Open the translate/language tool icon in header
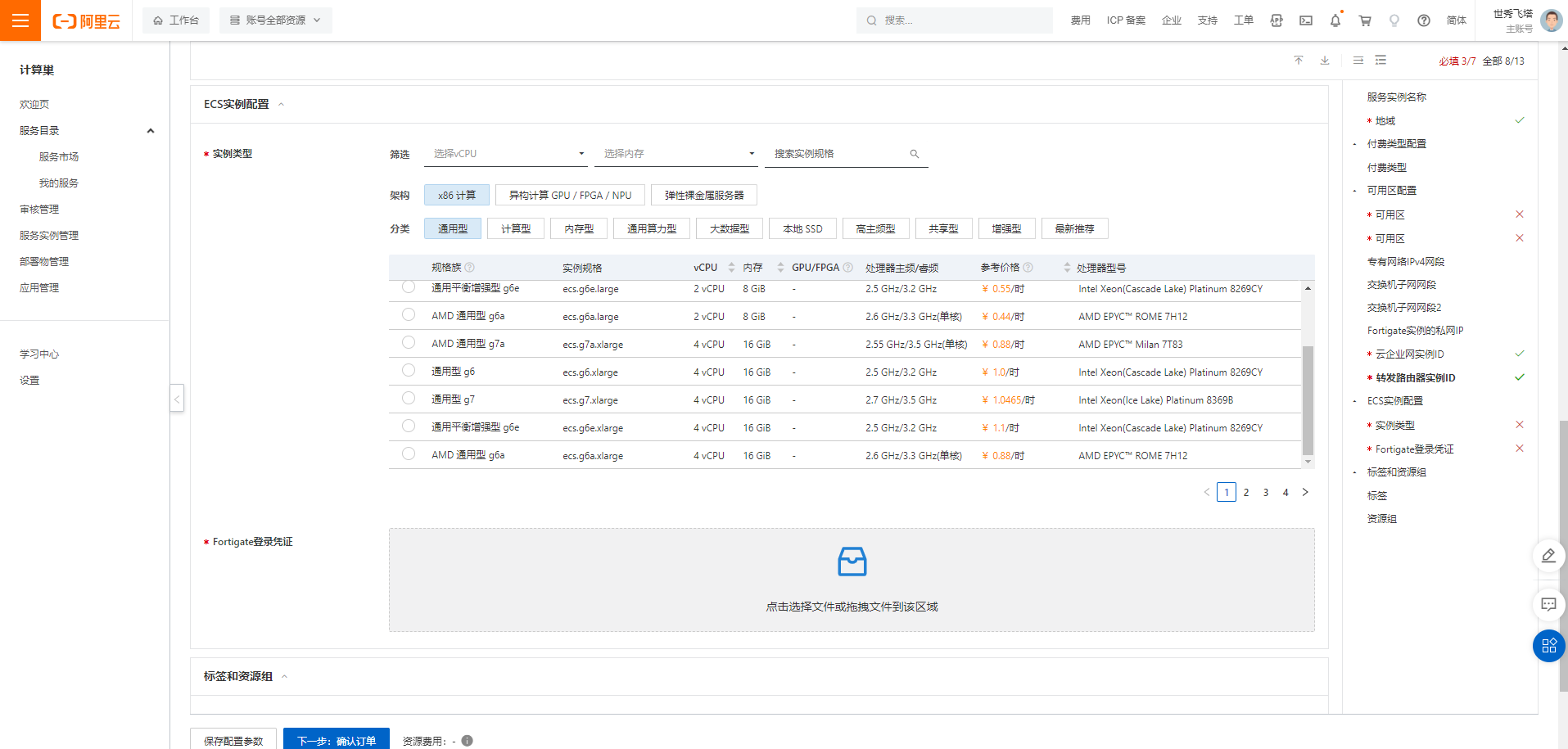Viewport: 1568px width, 749px height. (x=1277, y=20)
